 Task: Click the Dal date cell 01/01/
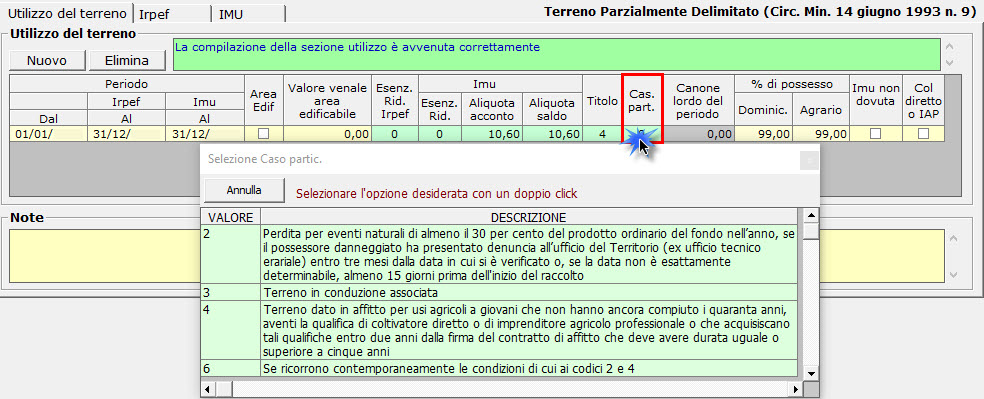coord(47,133)
